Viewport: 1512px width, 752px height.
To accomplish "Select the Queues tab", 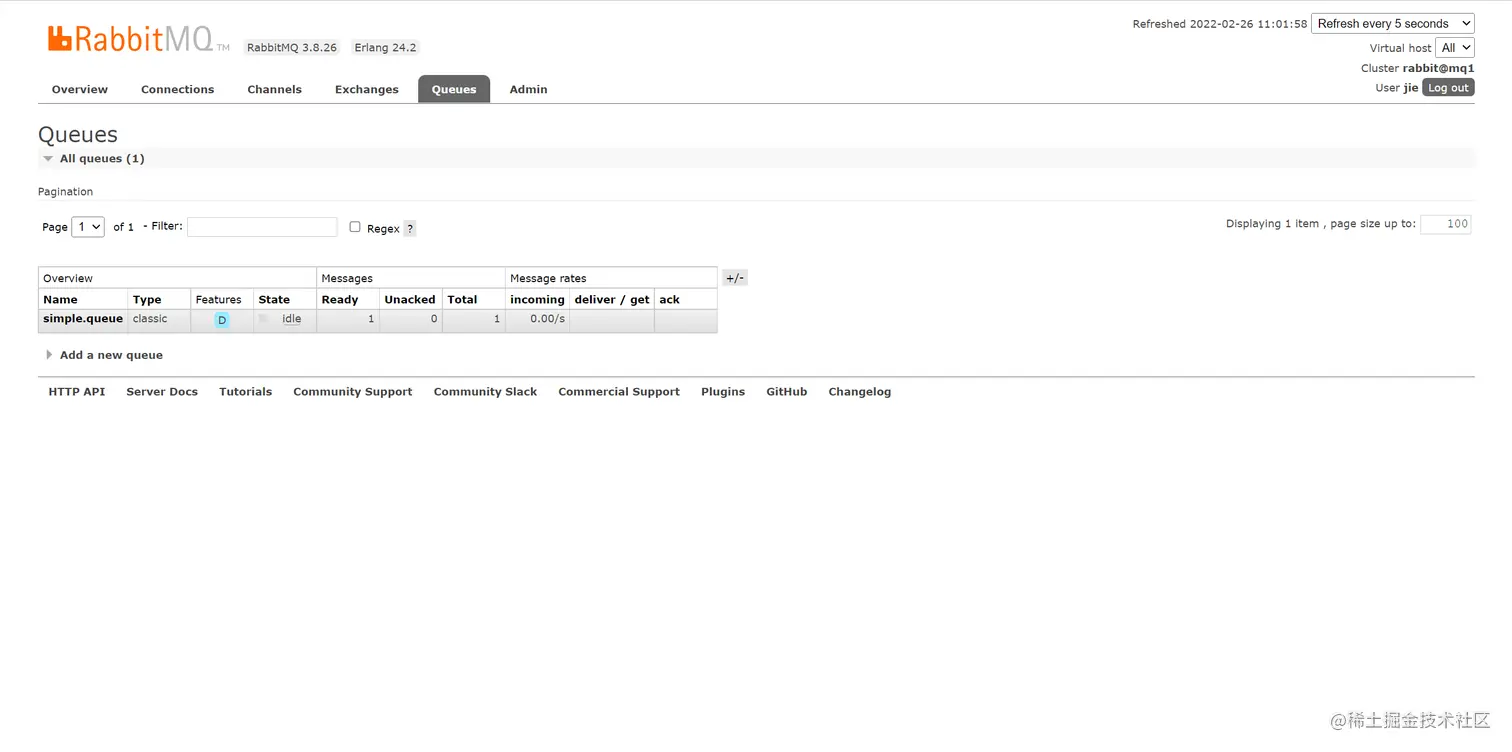I will tap(454, 89).
